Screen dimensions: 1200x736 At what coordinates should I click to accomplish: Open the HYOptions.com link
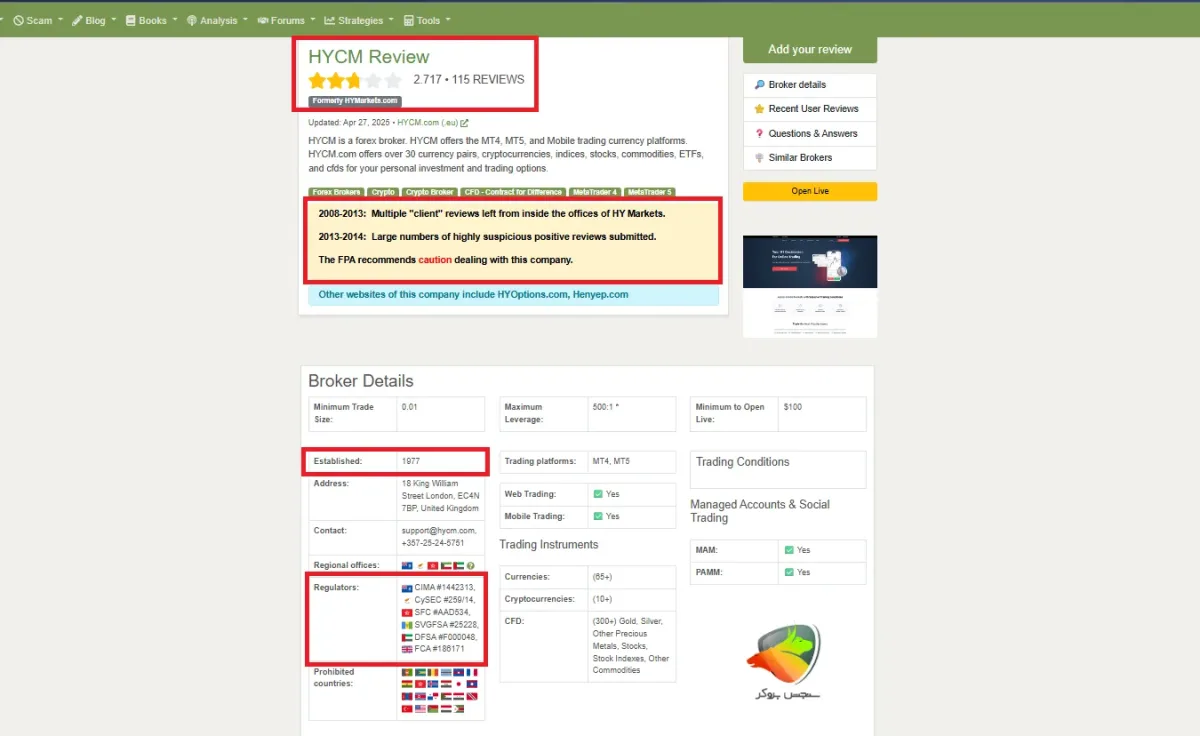coord(532,295)
